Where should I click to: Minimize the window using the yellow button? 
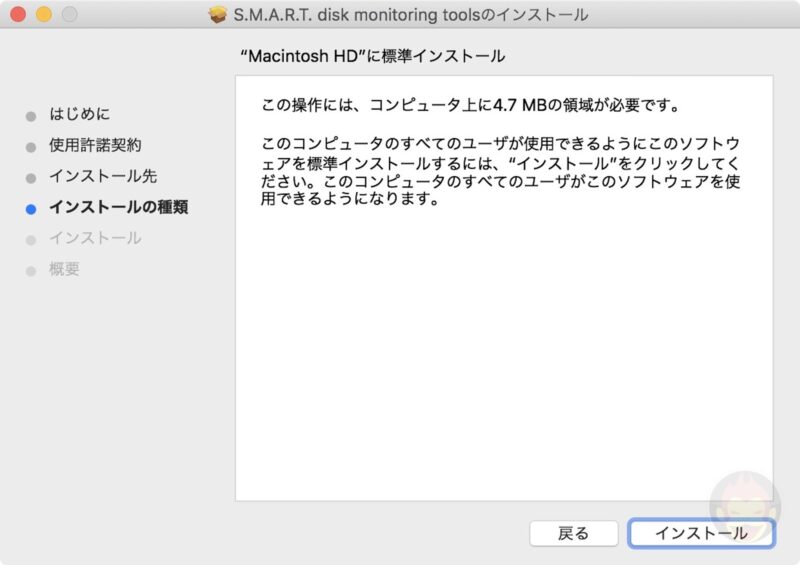point(43,15)
